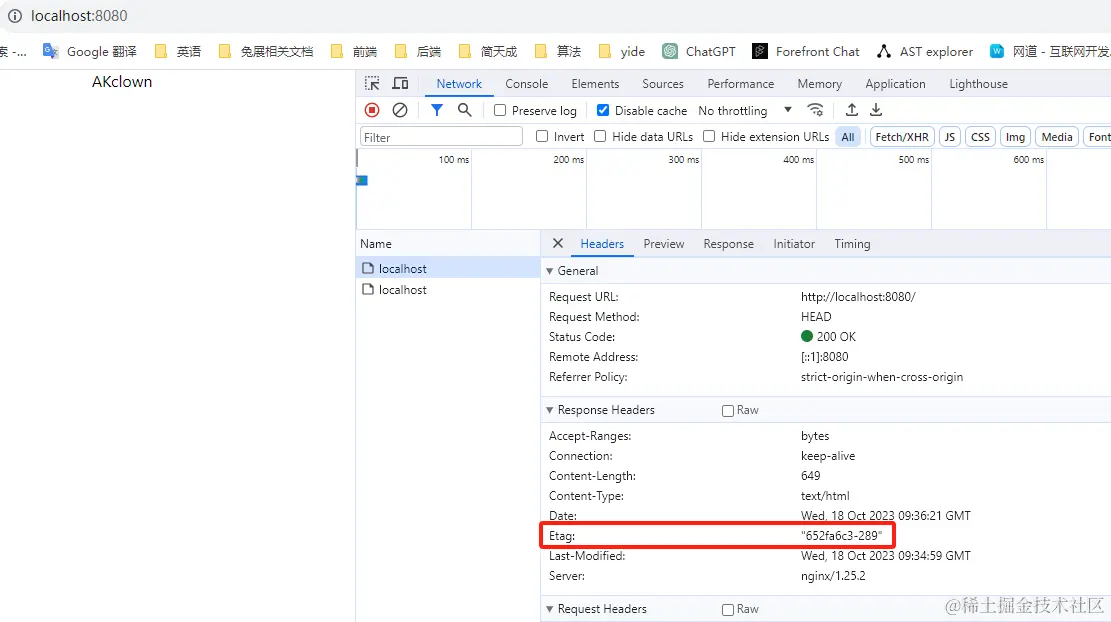The height and width of the screenshot is (622, 1111).
Task: Toggle device toolbar icon
Action: pos(400,84)
